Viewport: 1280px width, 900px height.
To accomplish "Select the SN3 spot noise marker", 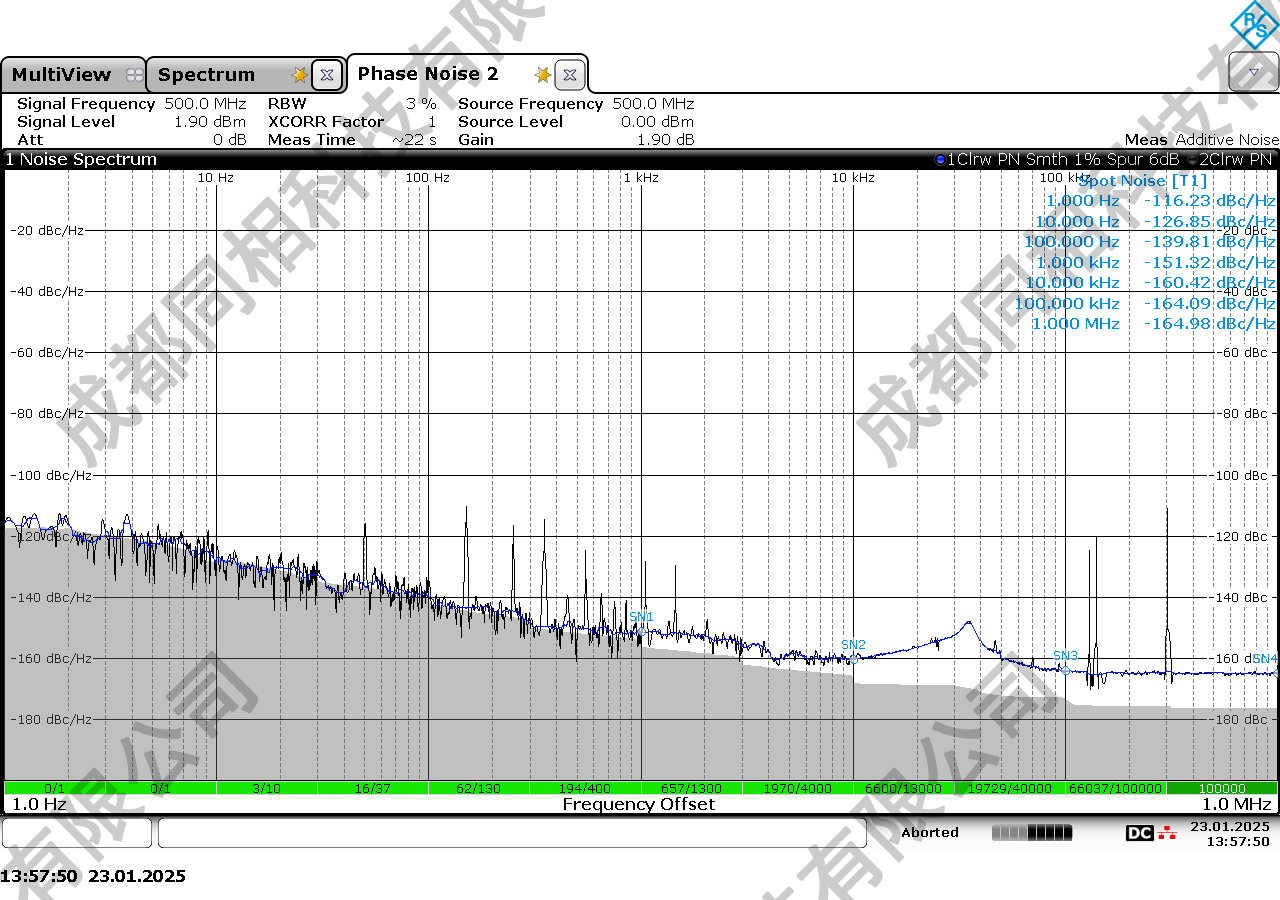I will [1065, 656].
